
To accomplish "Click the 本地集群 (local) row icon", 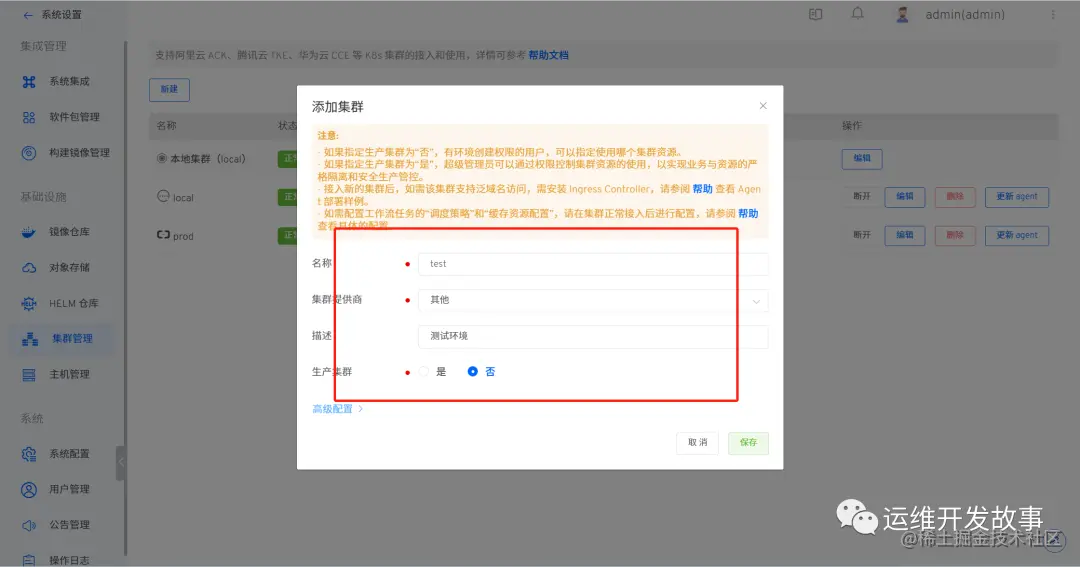I will coord(162,158).
